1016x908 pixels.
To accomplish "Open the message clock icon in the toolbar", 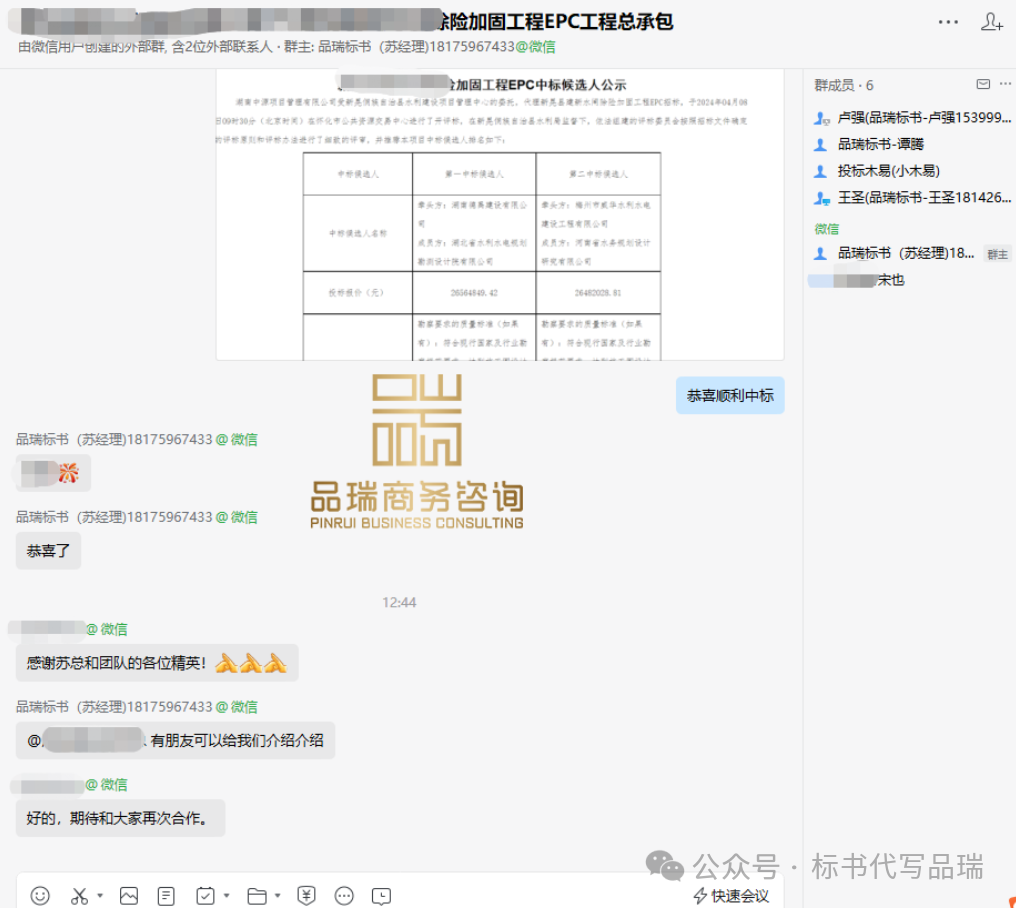I will click(382, 896).
